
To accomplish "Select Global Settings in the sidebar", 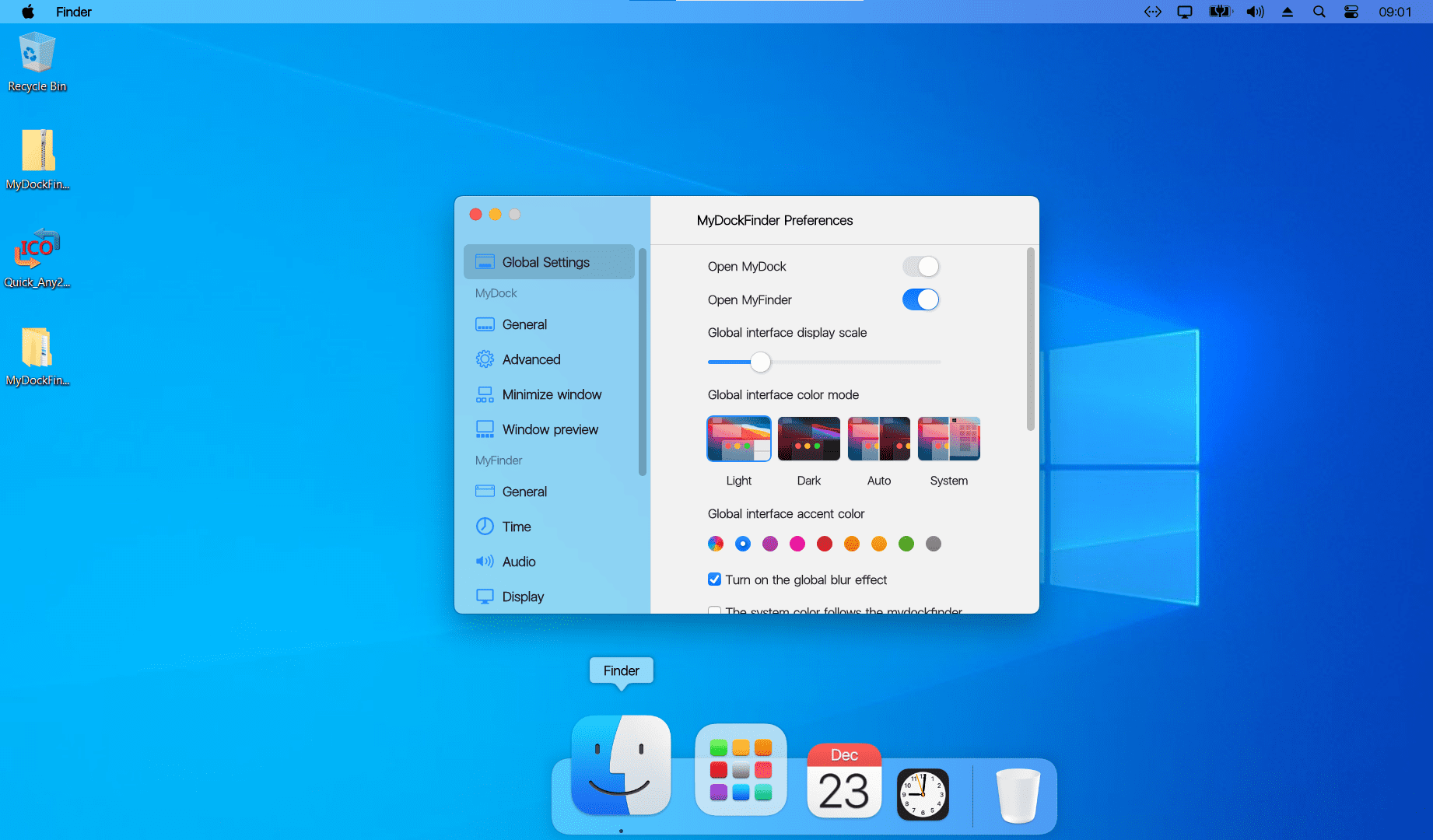I will [x=549, y=262].
